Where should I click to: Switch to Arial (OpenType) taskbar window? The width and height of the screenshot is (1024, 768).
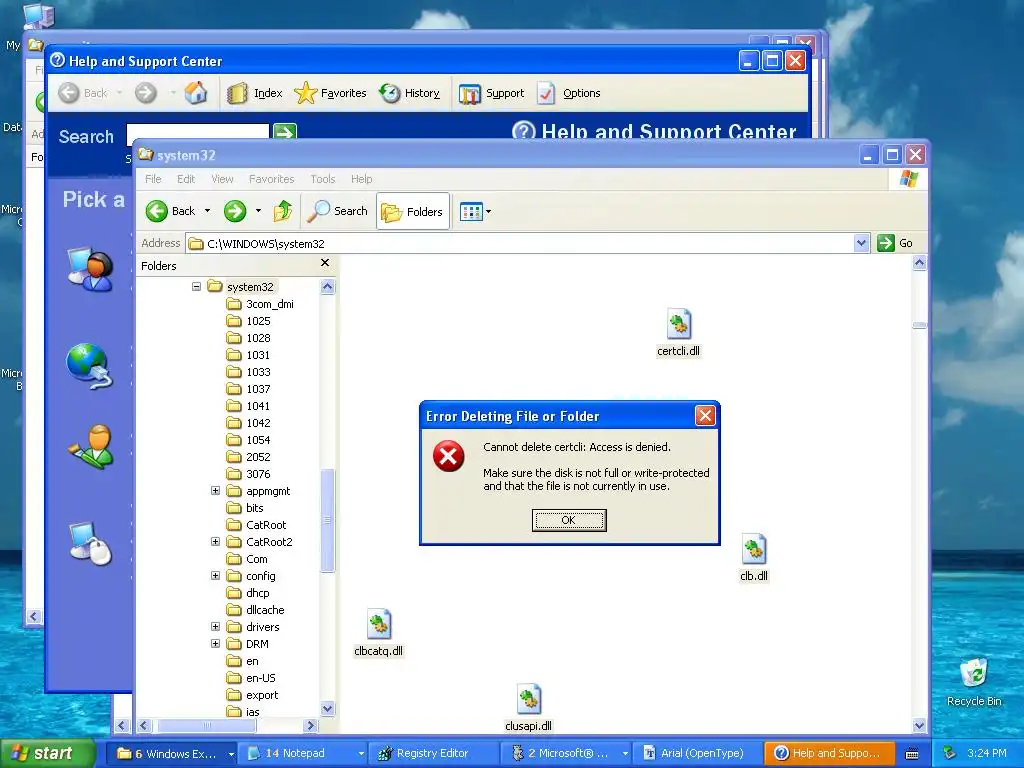pyautogui.click(x=696, y=753)
